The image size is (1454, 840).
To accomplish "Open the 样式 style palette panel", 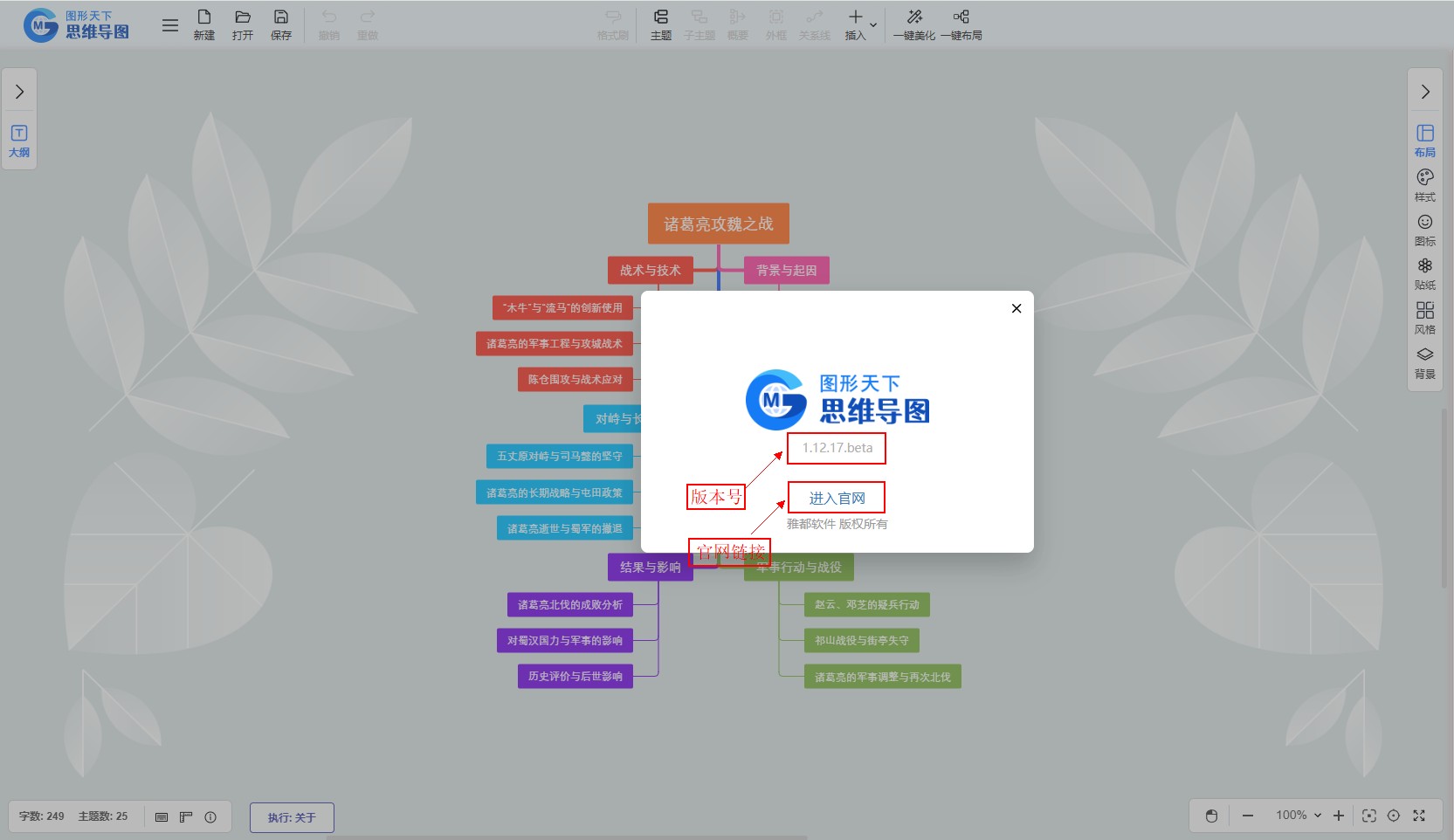I will (1424, 184).
